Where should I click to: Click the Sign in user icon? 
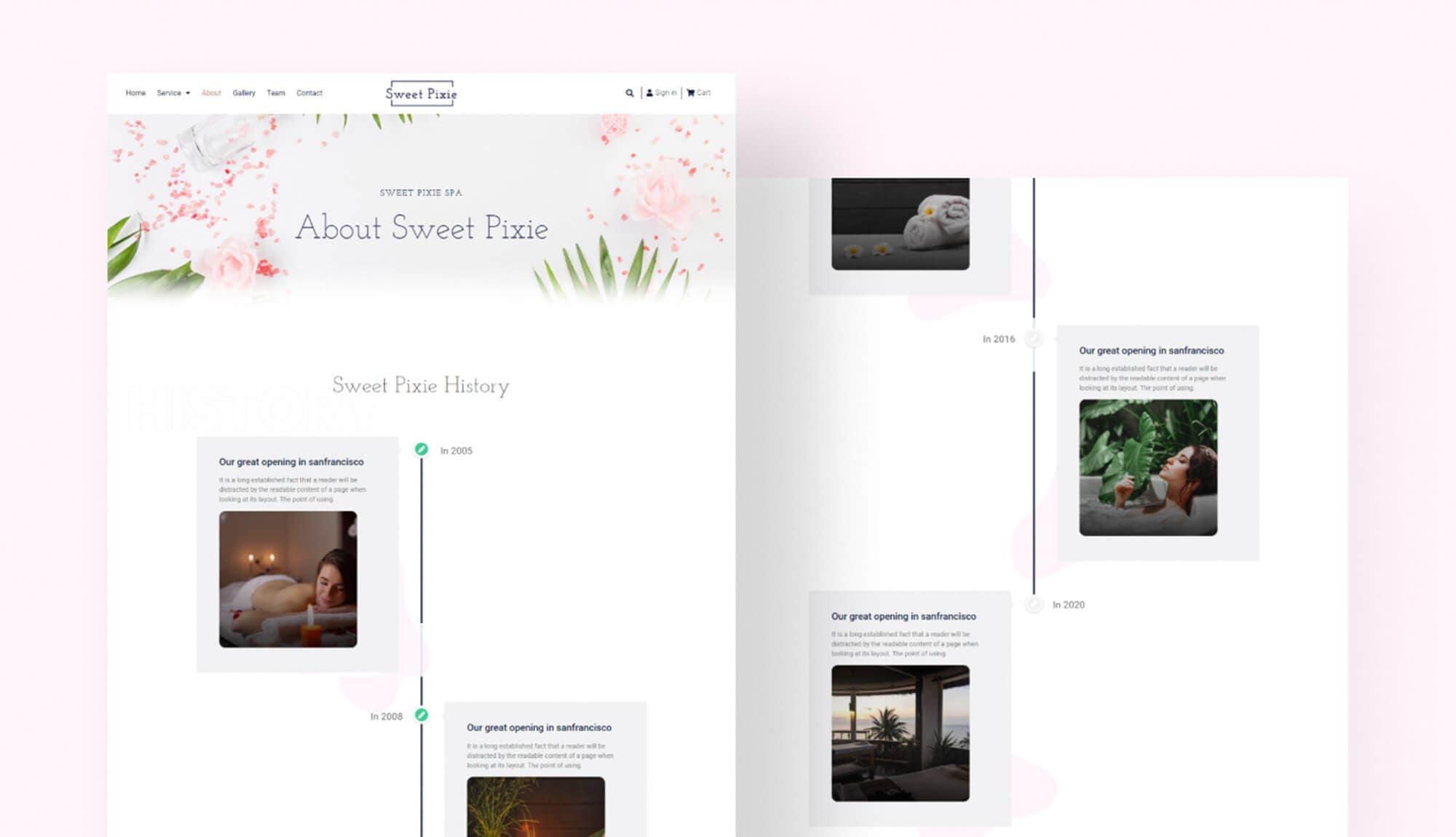tap(649, 93)
